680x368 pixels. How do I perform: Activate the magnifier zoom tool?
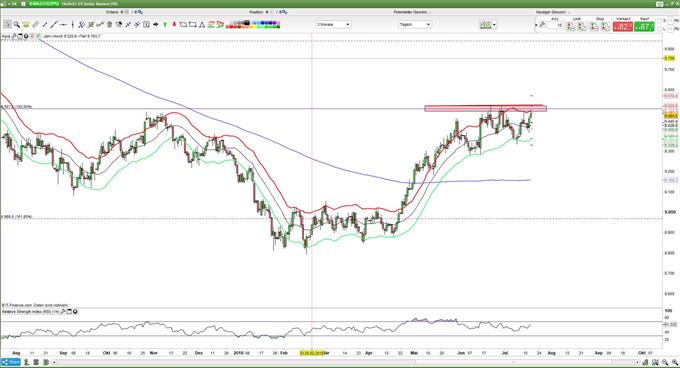pos(17,25)
